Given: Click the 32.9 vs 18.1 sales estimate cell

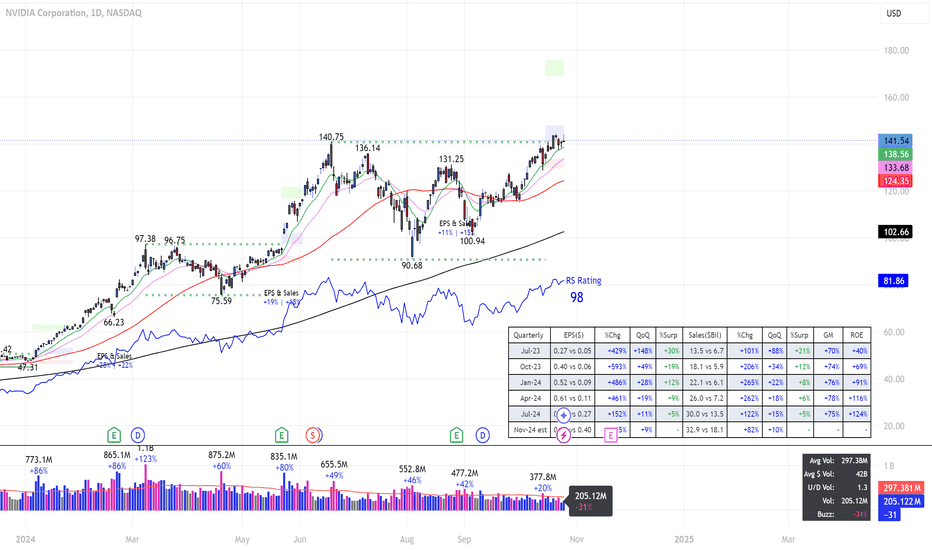Looking at the screenshot, I should 706,429.
